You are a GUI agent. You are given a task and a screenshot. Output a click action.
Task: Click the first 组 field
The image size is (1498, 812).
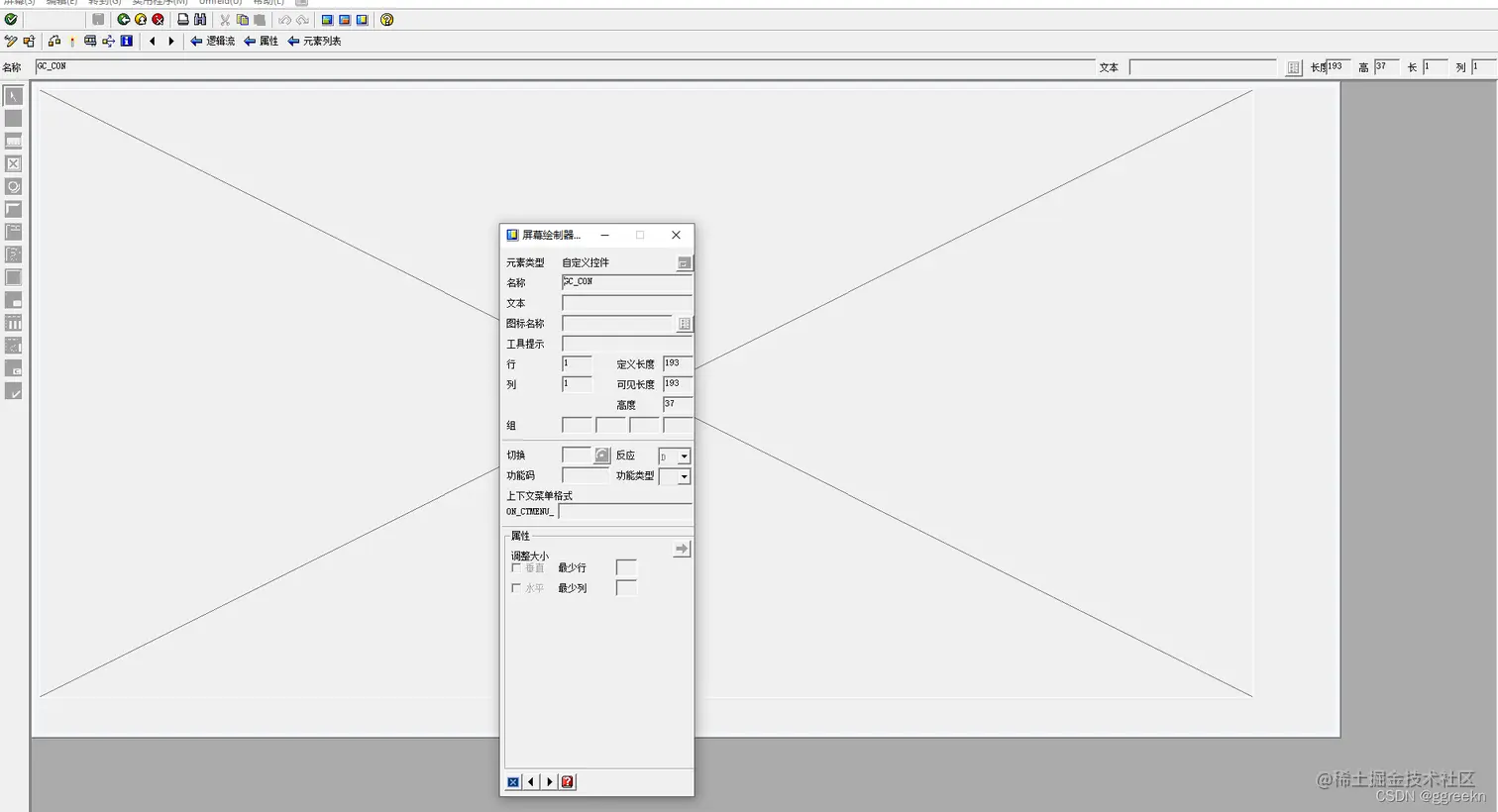577,425
